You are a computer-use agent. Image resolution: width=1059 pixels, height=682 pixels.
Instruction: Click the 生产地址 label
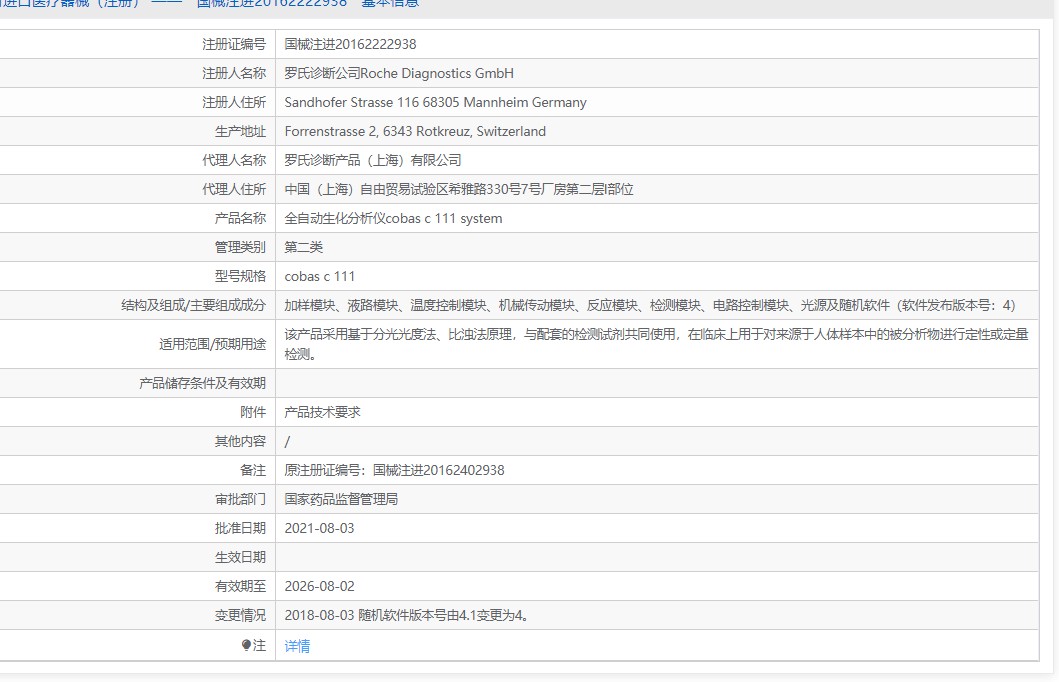point(240,131)
